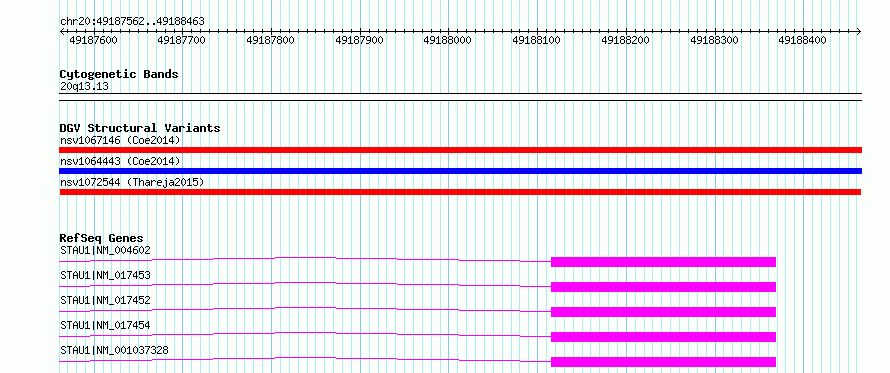This screenshot has width=890, height=373.
Task: Click ruler position 49188100
Action: tap(536, 40)
